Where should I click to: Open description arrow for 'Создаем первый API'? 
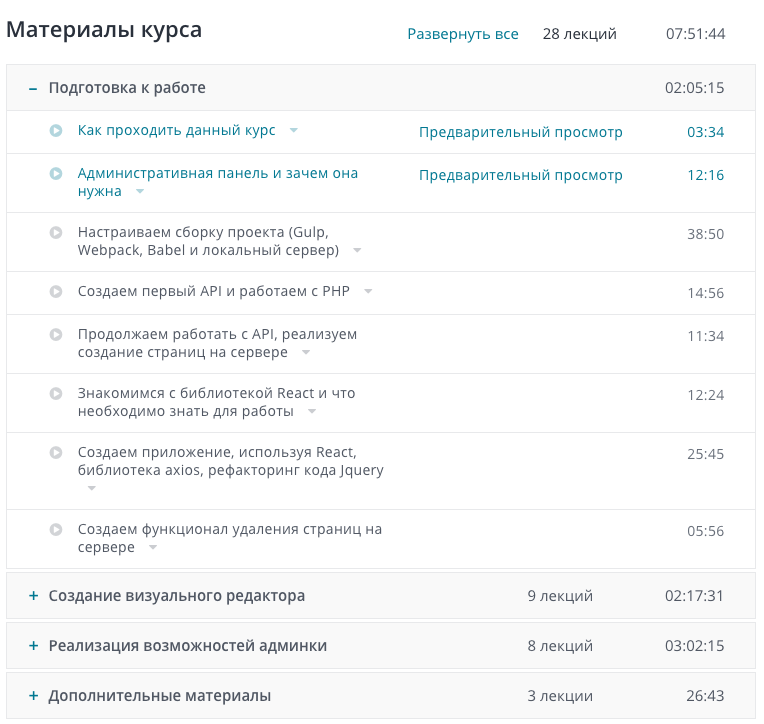(368, 292)
